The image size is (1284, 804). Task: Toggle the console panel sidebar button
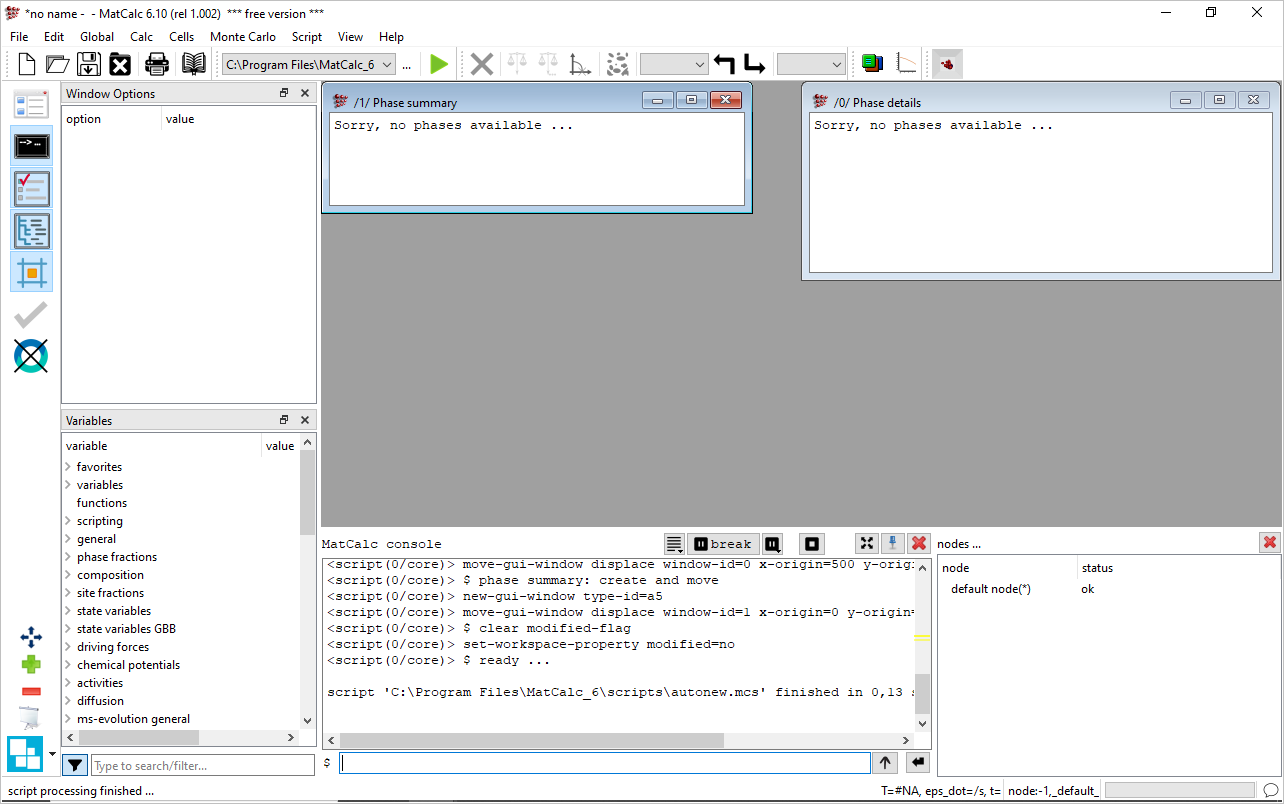tap(31, 146)
